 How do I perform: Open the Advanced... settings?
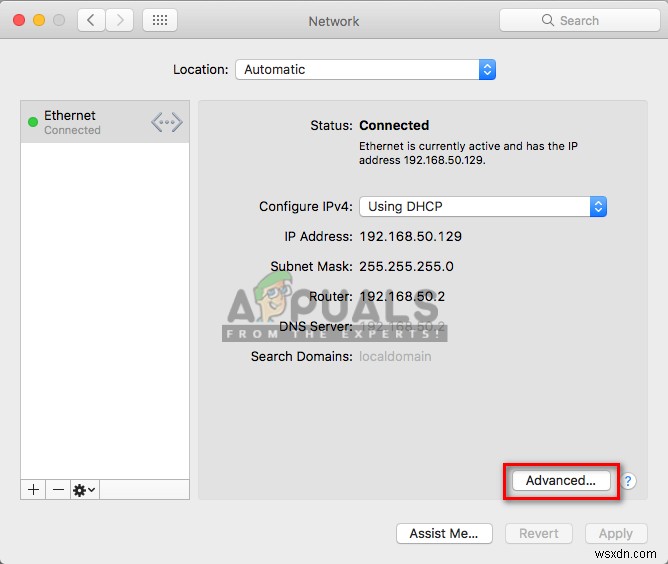tap(561, 480)
